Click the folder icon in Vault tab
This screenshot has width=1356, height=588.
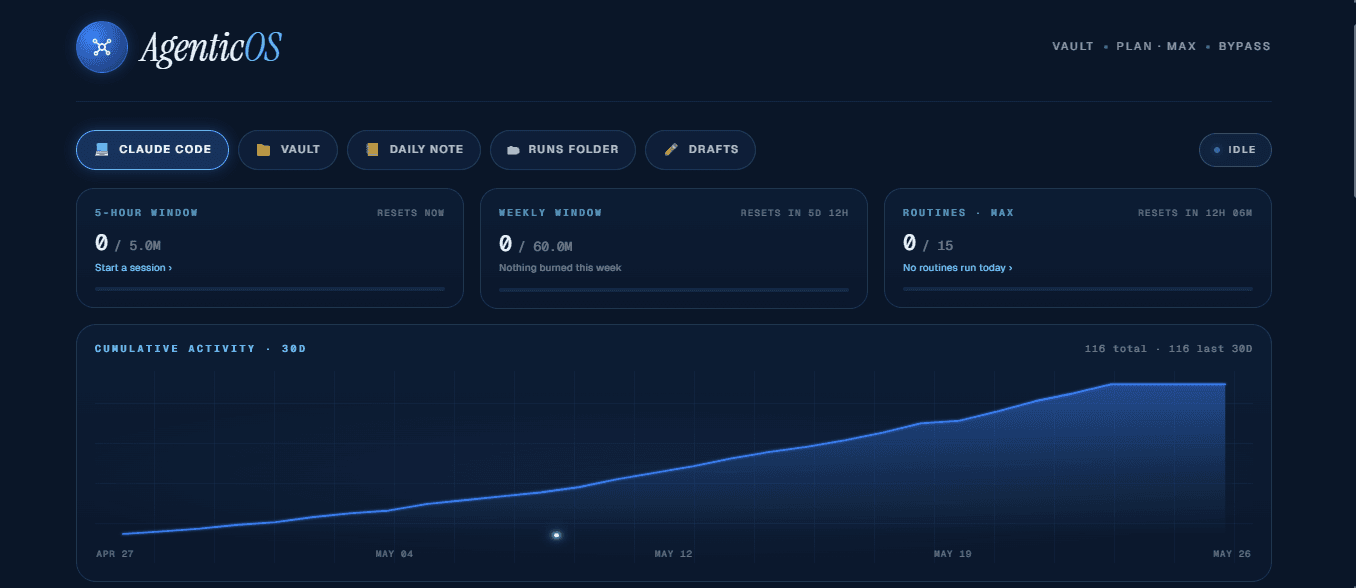pyautogui.click(x=263, y=150)
